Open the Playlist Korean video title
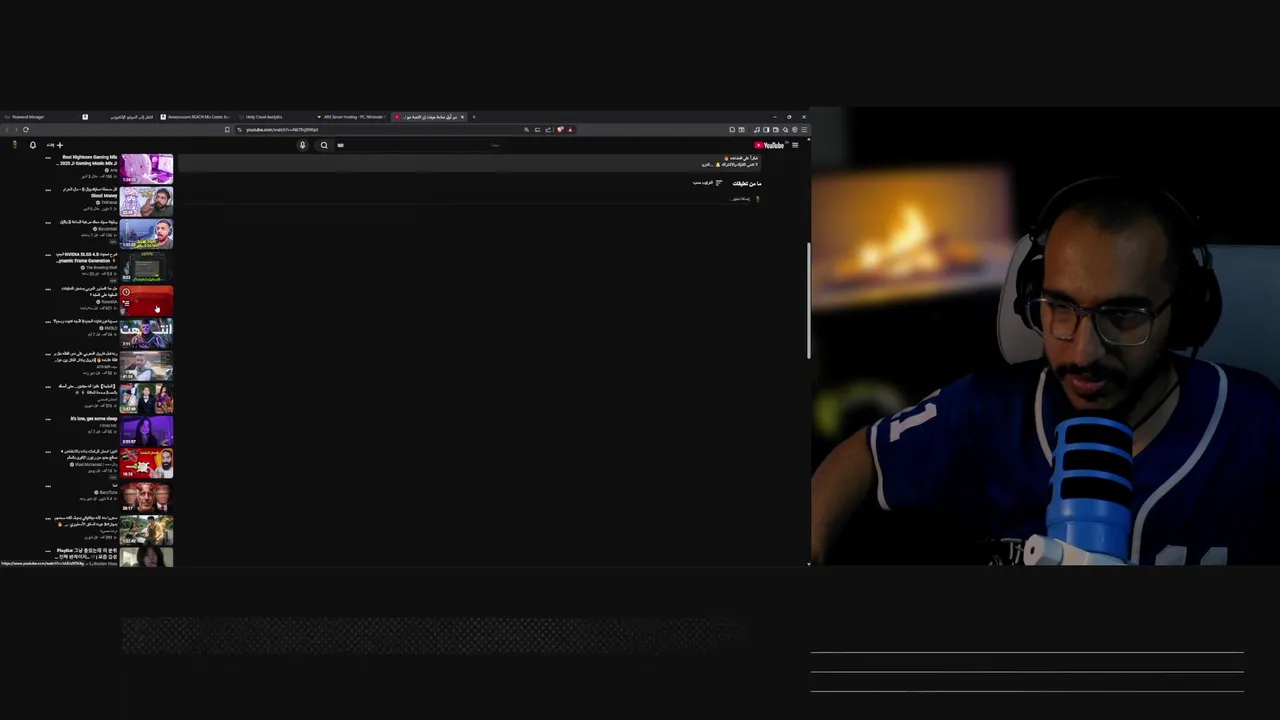 (87, 553)
